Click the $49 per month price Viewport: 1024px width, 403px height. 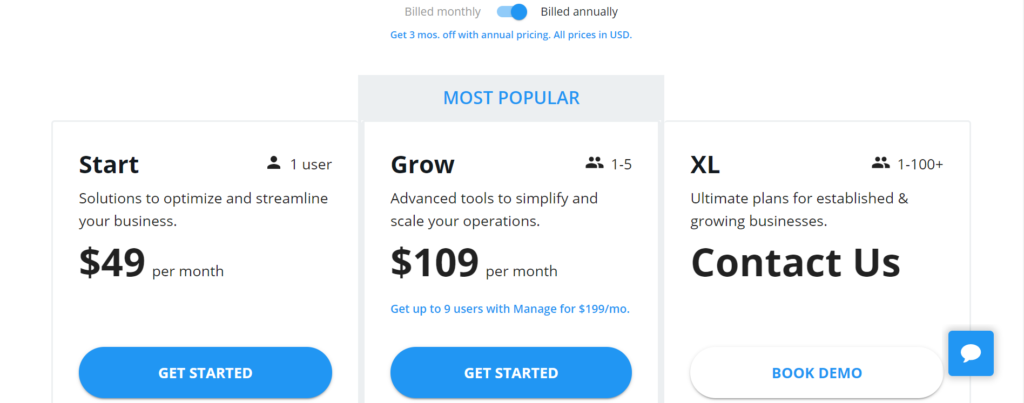click(x=152, y=263)
